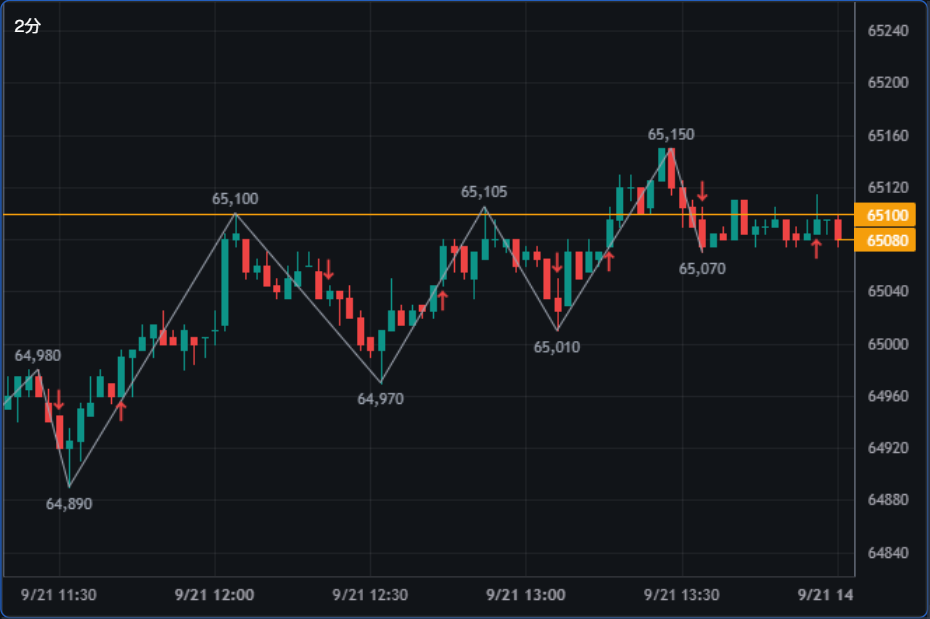Click the red up arrow below the latest candles
This screenshot has width=930, height=619.
(816, 248)
